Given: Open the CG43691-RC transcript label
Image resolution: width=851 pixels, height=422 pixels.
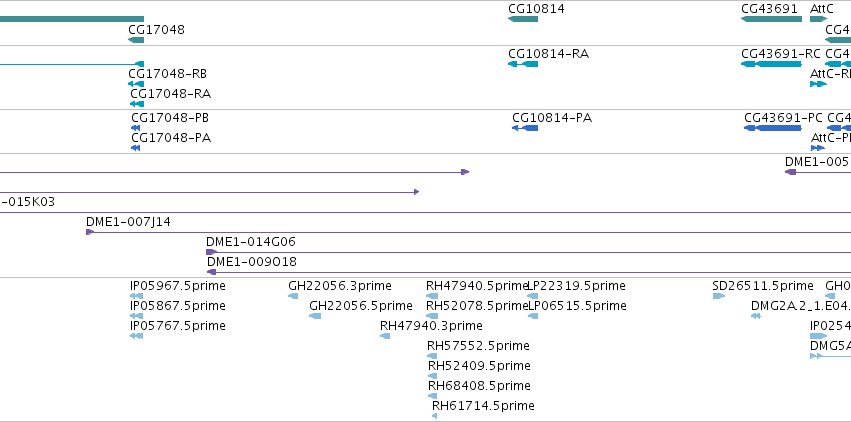Looking at the screenshot, I should coord(781,54).
